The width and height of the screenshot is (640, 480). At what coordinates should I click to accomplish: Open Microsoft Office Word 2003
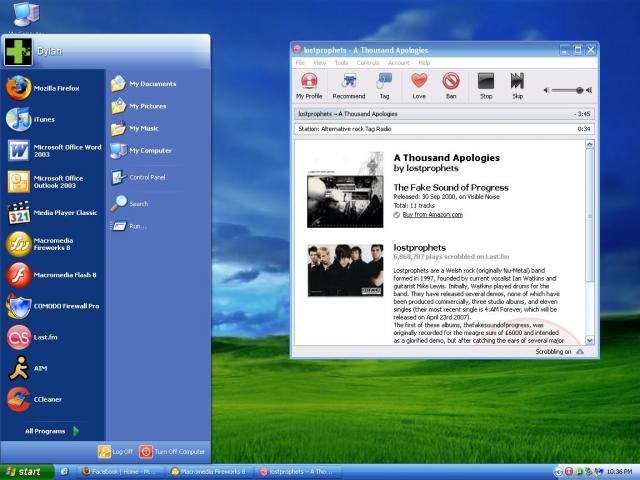(x=53, y=151)
